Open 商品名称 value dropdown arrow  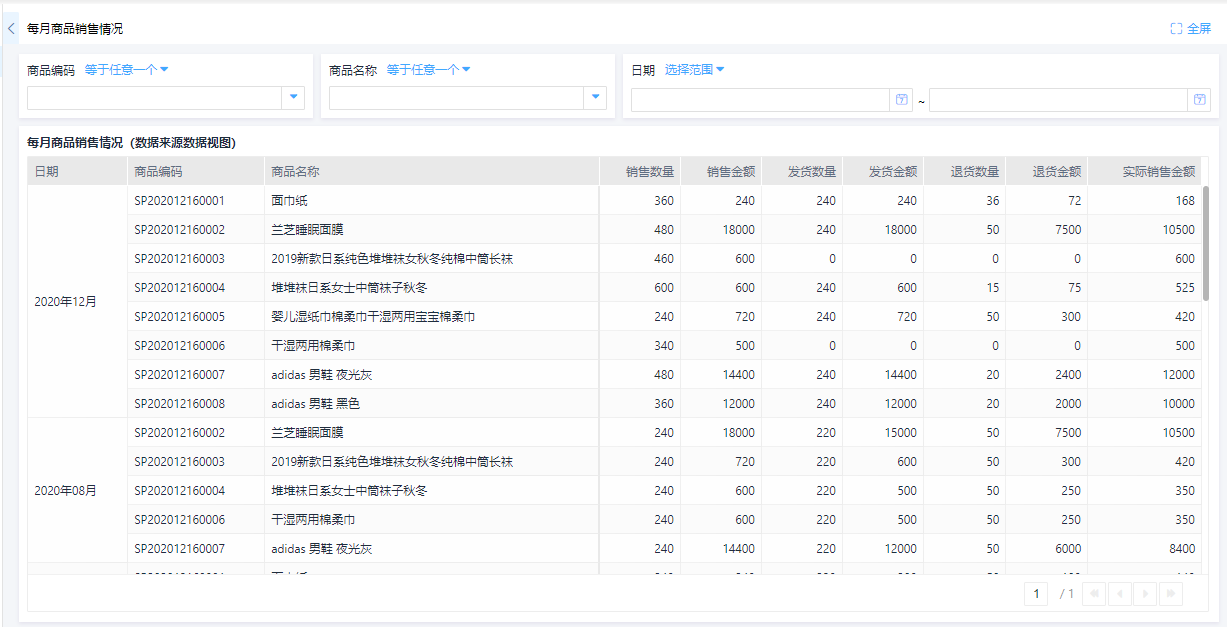click(596, 97)
